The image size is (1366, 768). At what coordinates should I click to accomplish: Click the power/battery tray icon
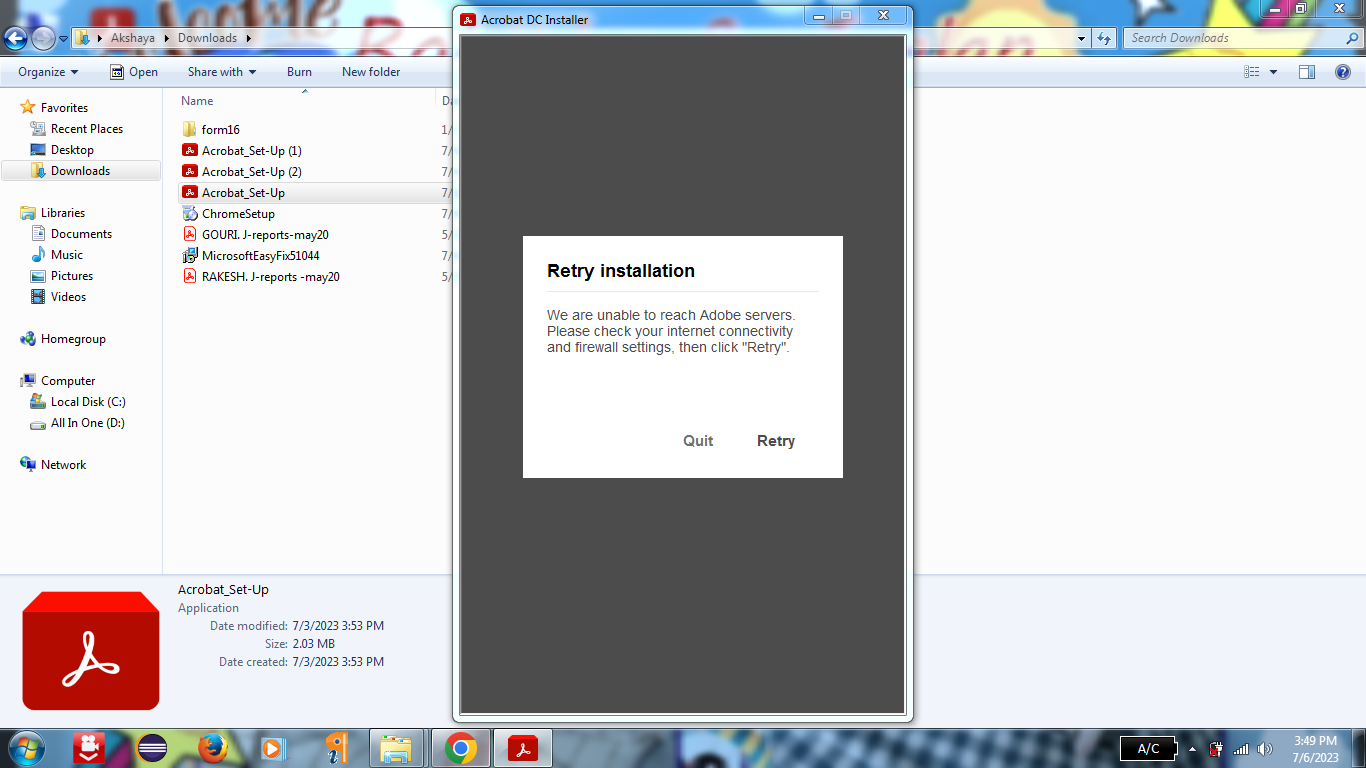(1217, 748)
